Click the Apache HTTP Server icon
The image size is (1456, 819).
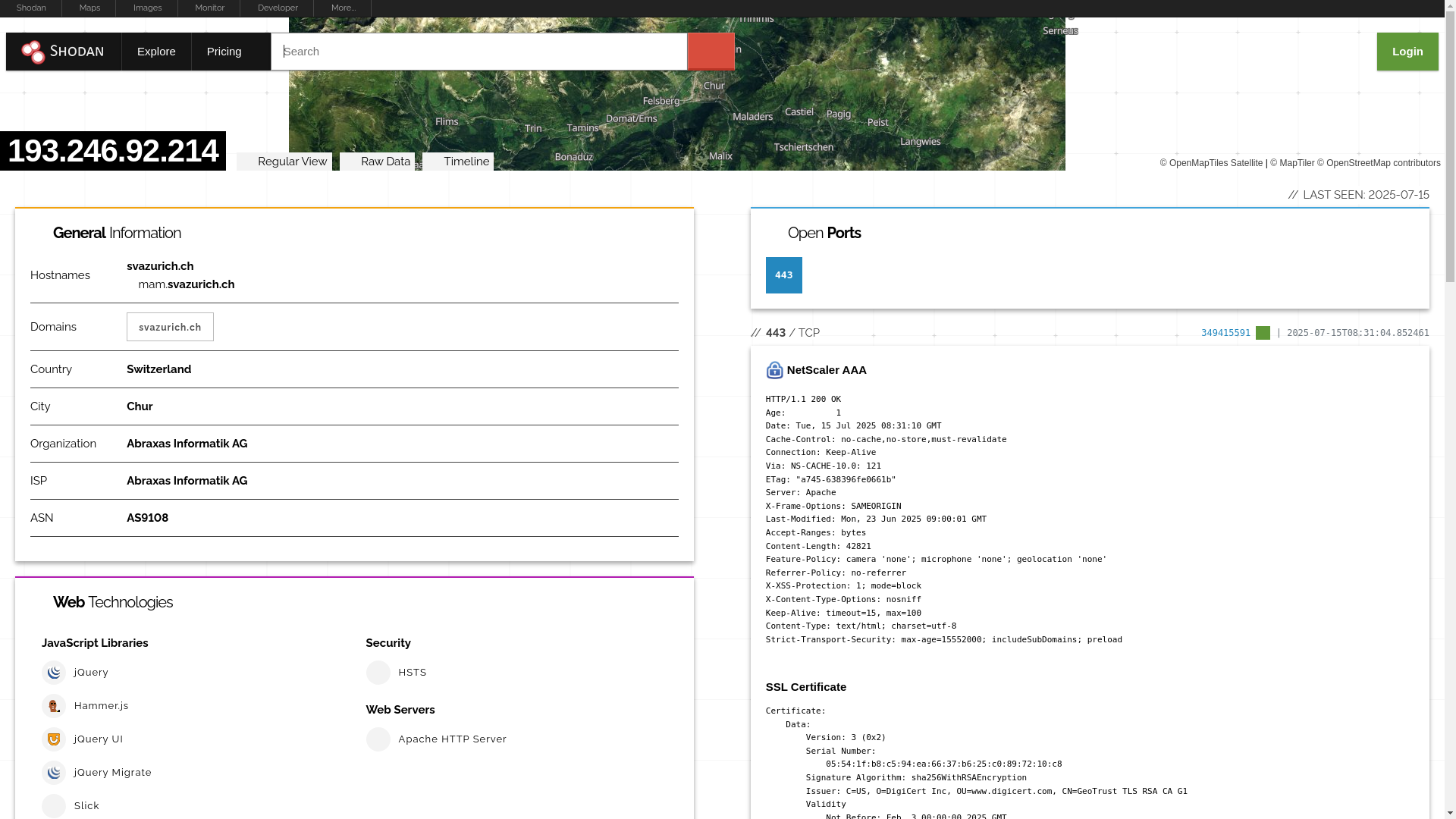(x=378, y=739)
